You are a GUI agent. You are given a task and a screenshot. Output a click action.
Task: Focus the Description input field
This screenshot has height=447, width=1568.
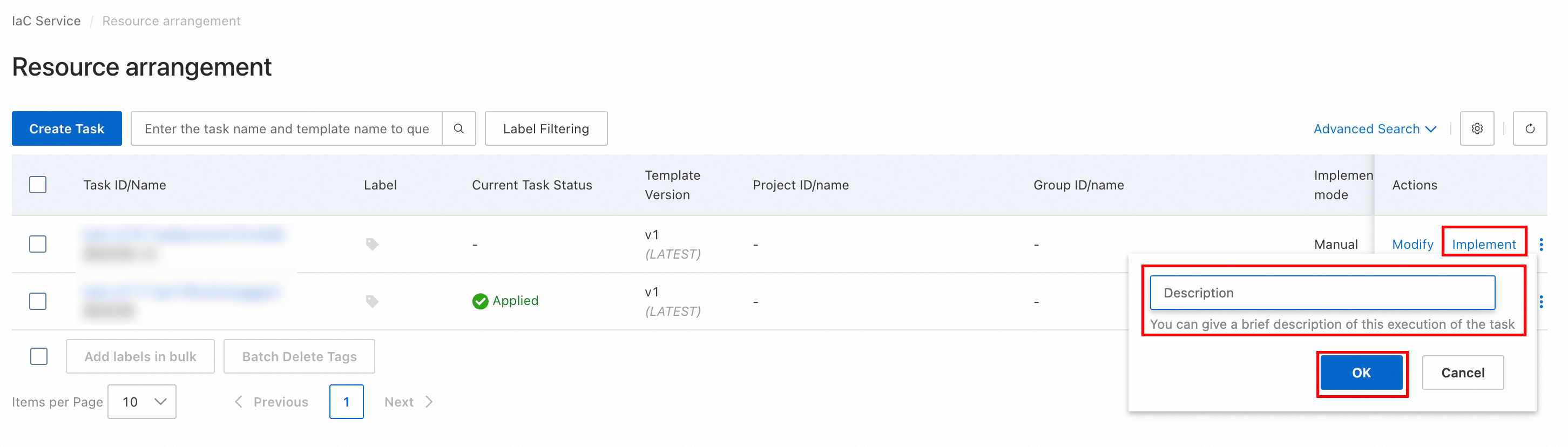(x=1321, y=293)
